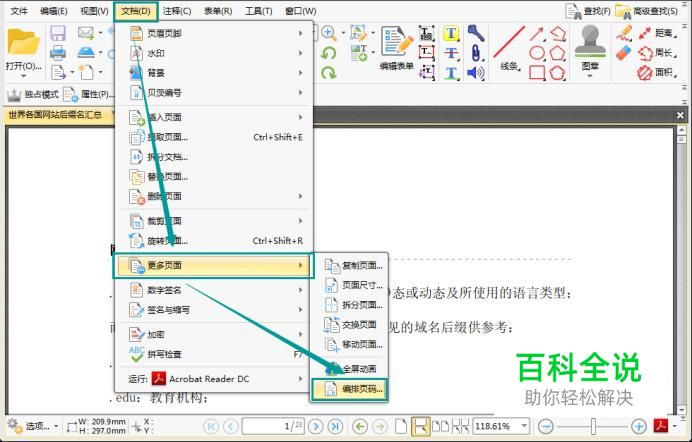Switch to single page layout
Viewport: 692px width, 442px height.
click(401, 426)
